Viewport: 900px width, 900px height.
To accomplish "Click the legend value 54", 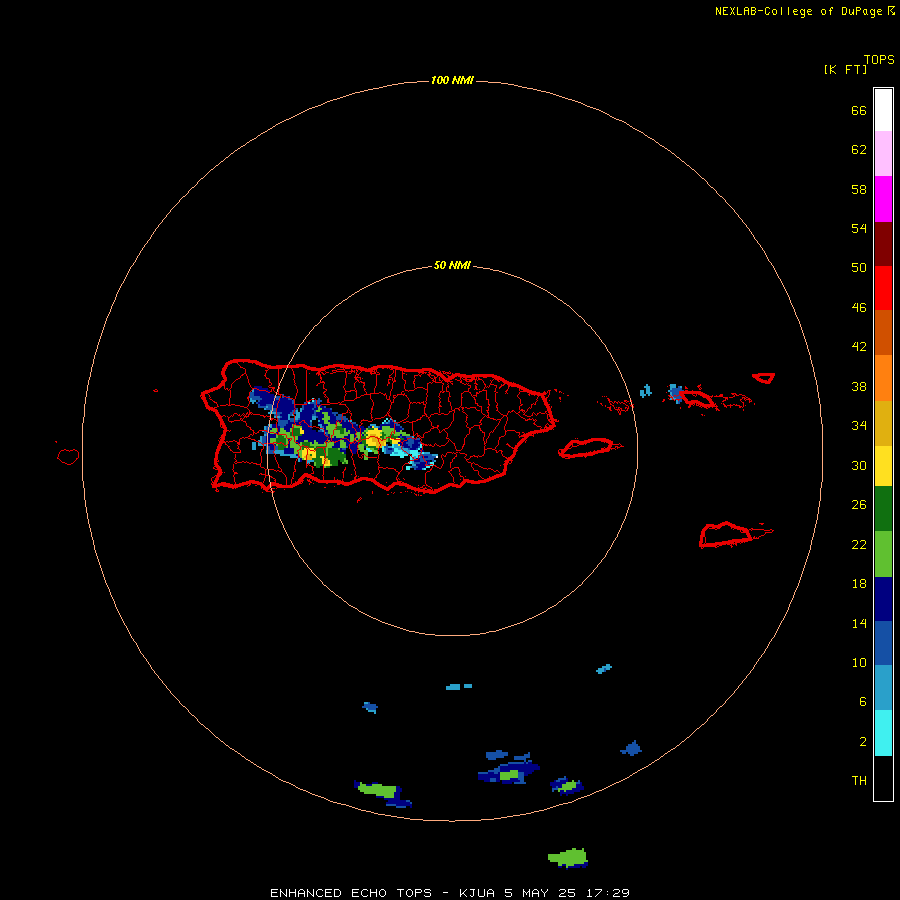I will [x=859, y=228].
